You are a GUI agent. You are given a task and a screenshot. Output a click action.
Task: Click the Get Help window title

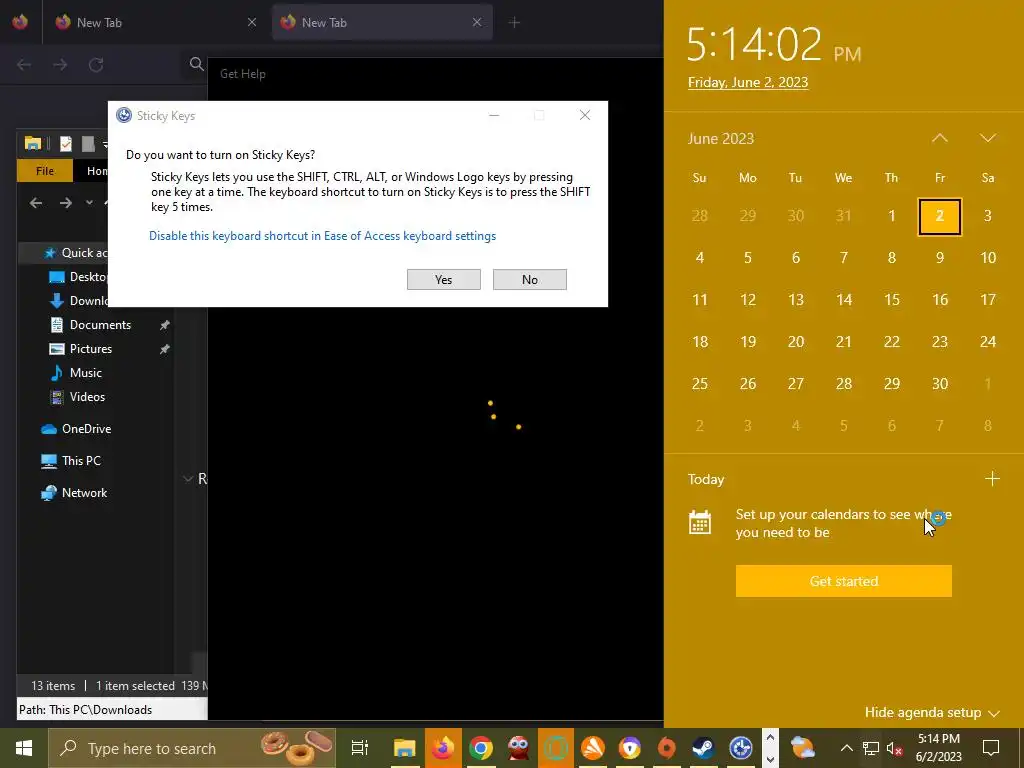(243, 74)
